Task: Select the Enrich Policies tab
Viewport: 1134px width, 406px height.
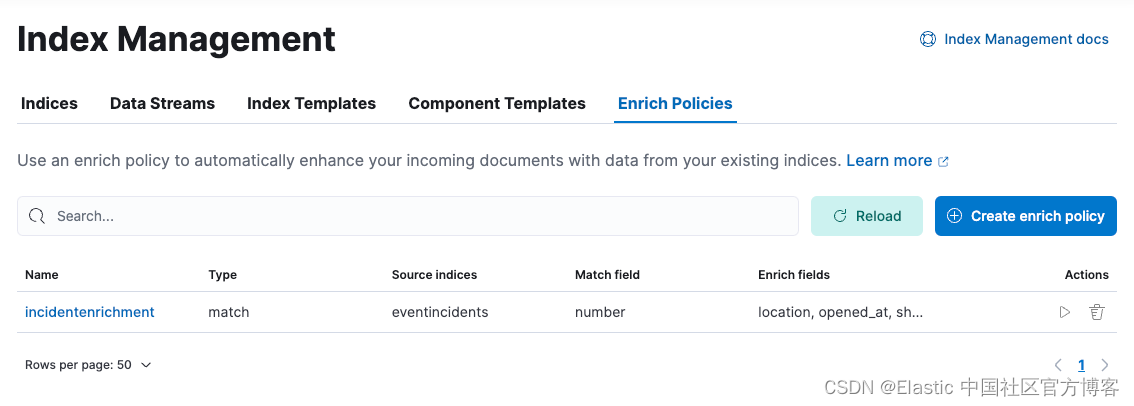Action: (x=675, y=103)
